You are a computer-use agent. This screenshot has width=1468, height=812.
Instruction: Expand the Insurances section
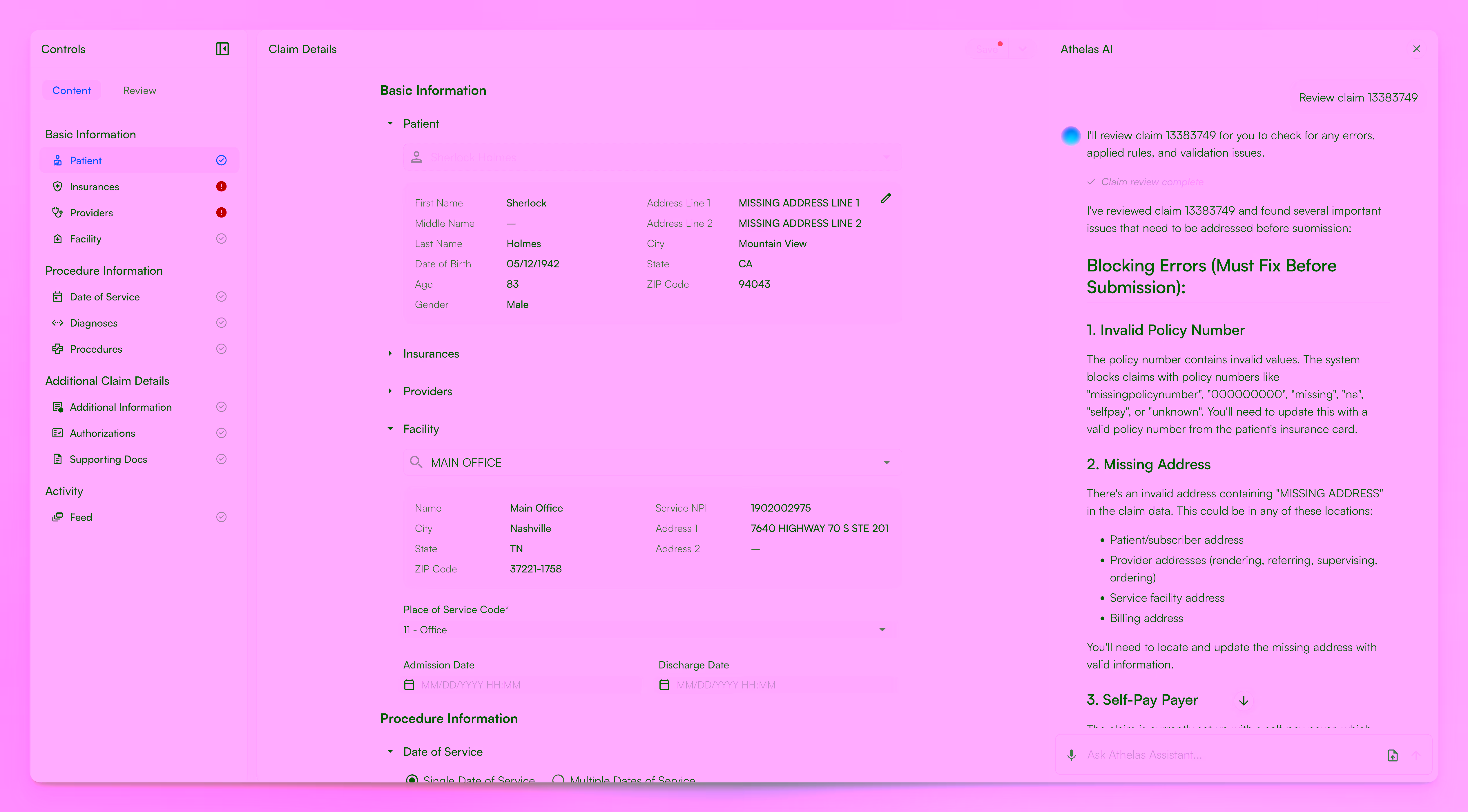point(390,354)
